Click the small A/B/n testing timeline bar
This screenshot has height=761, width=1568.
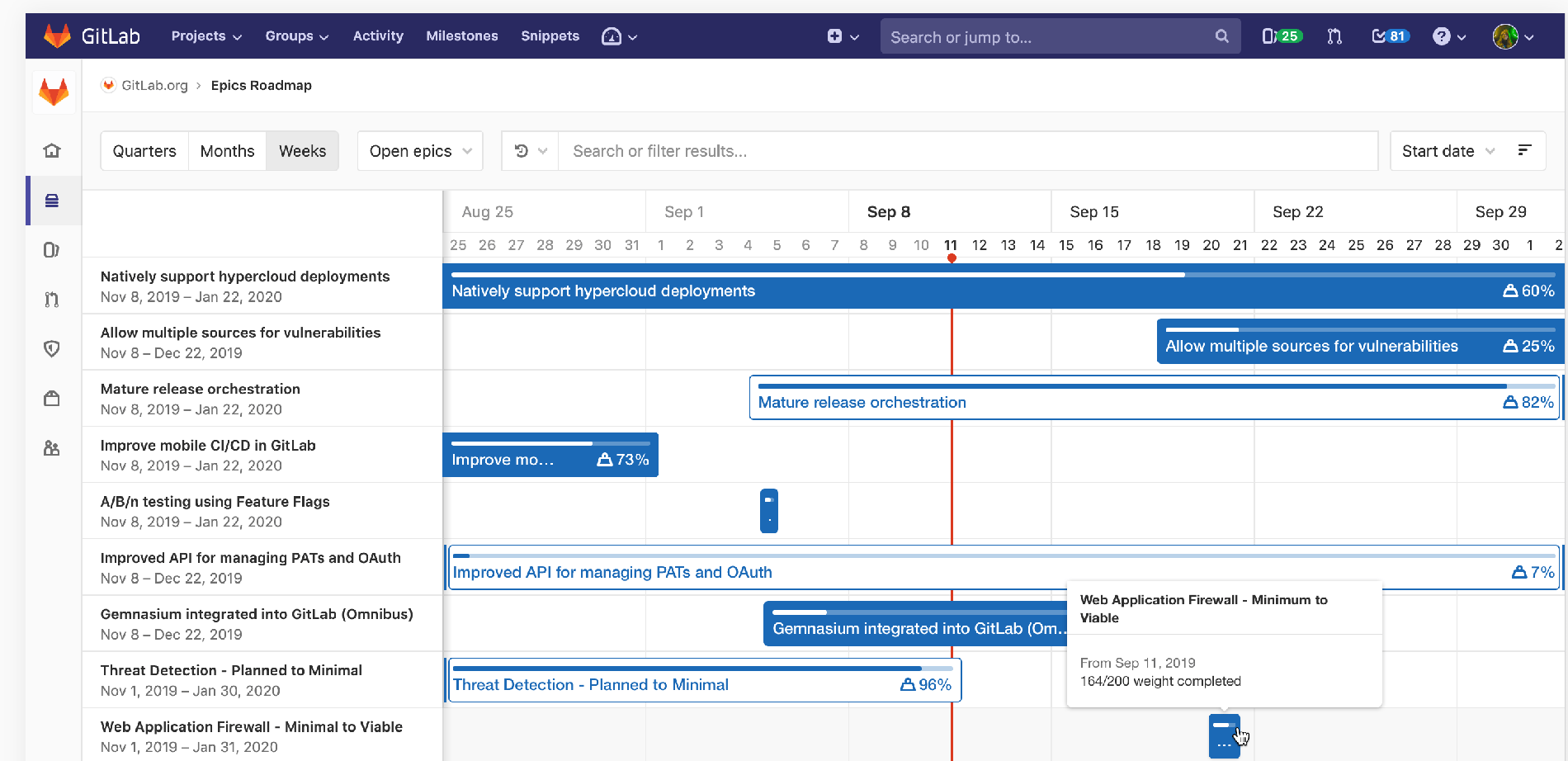pyautogui.click(x=769, y=511)
